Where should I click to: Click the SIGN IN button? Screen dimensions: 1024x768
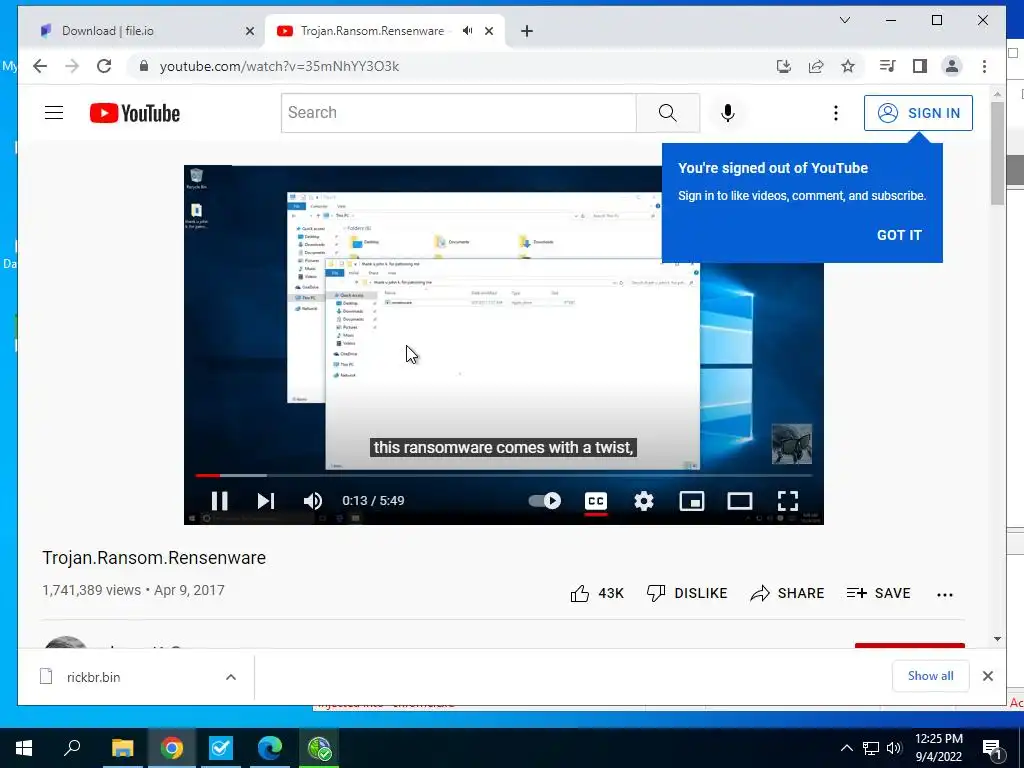[x=918, y=113]
